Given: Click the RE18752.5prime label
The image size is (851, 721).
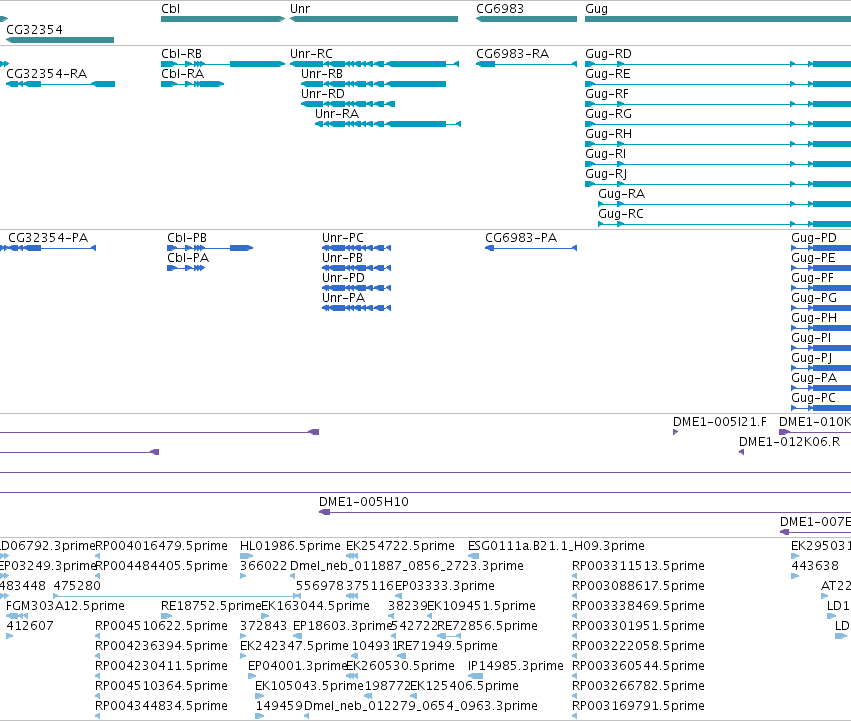Looking at the screenshot, I should click(x=211, y=606).
